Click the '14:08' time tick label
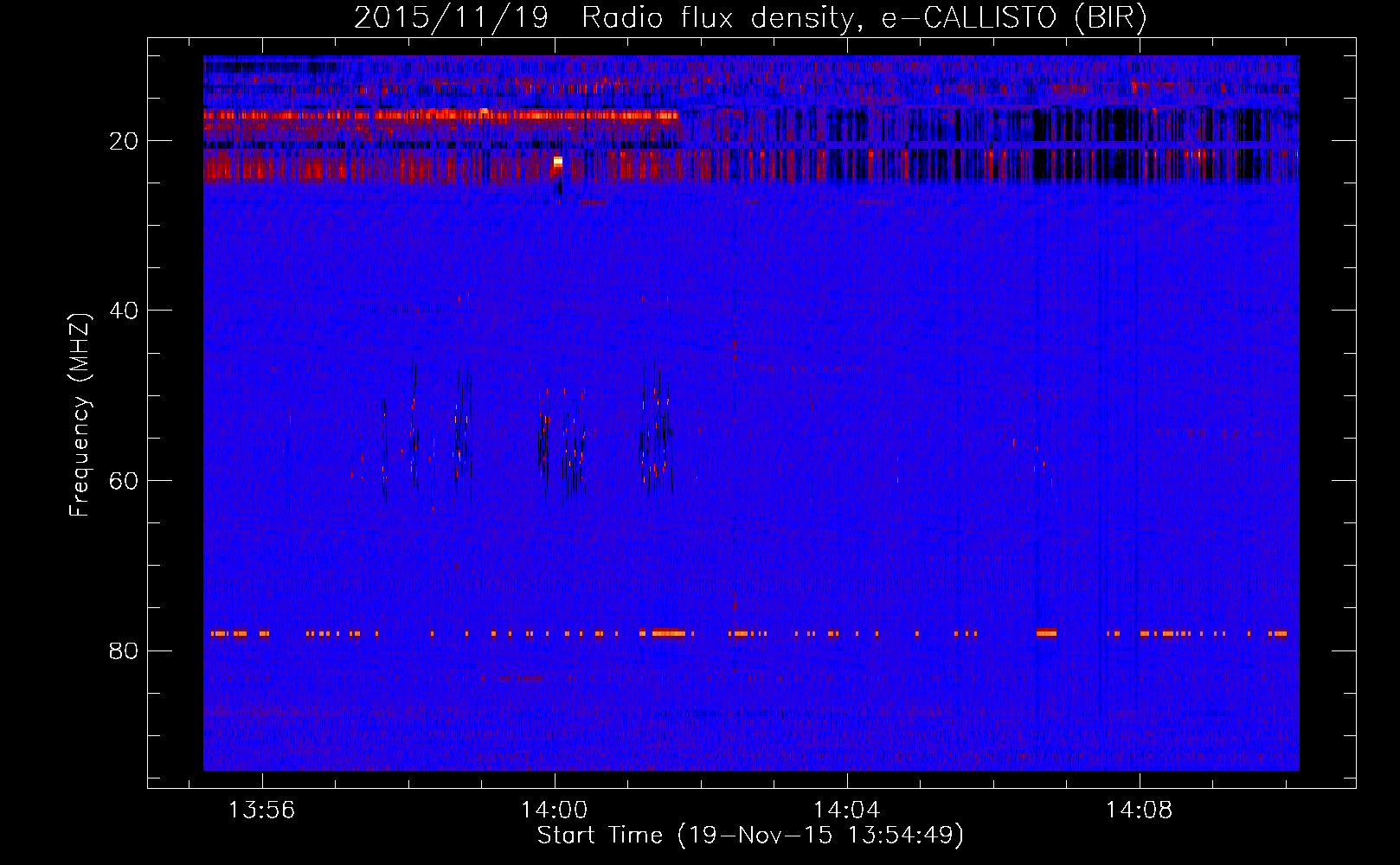 click(x=1139, y=810)
